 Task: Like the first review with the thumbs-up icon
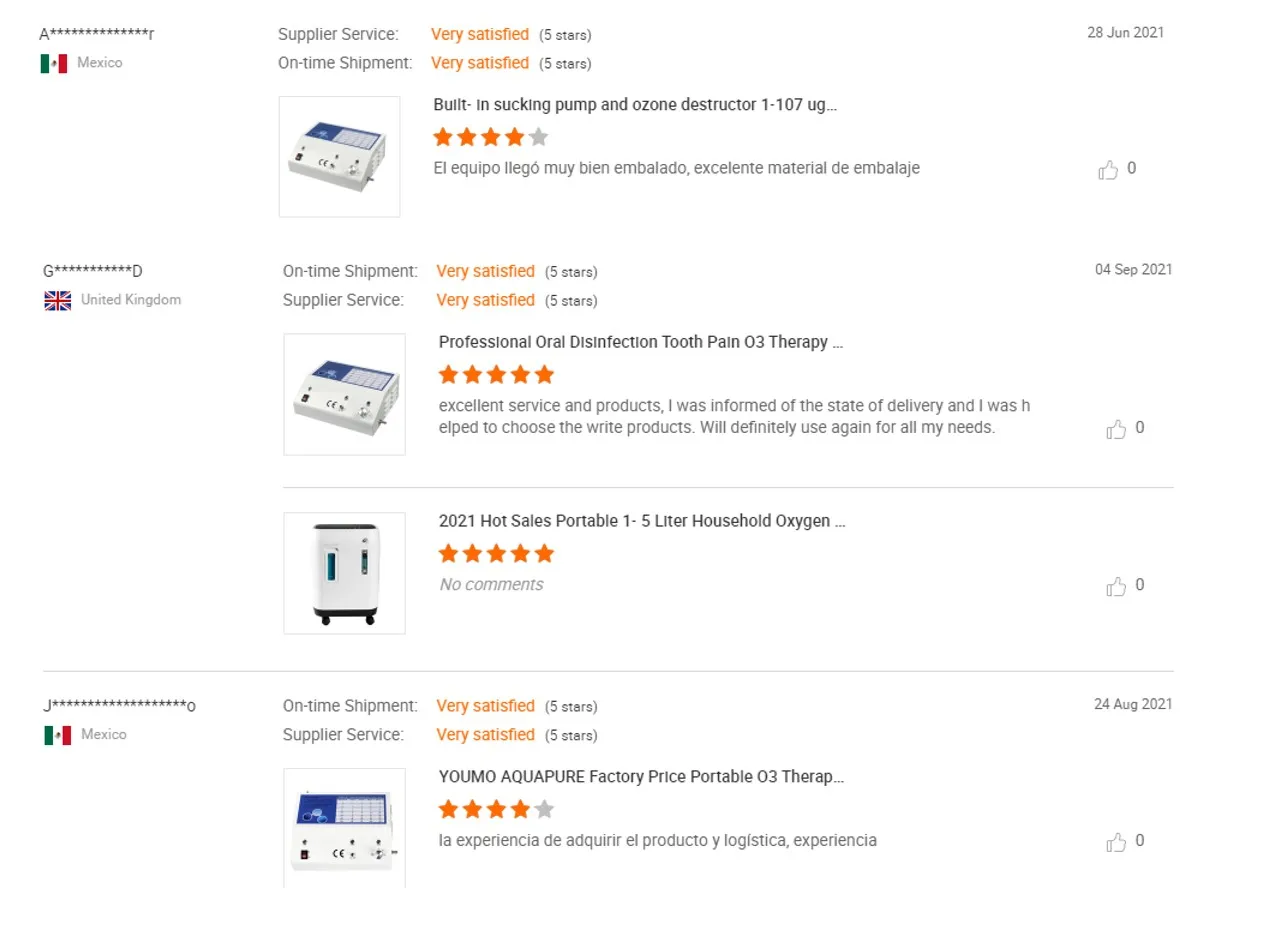(1109, 169)
